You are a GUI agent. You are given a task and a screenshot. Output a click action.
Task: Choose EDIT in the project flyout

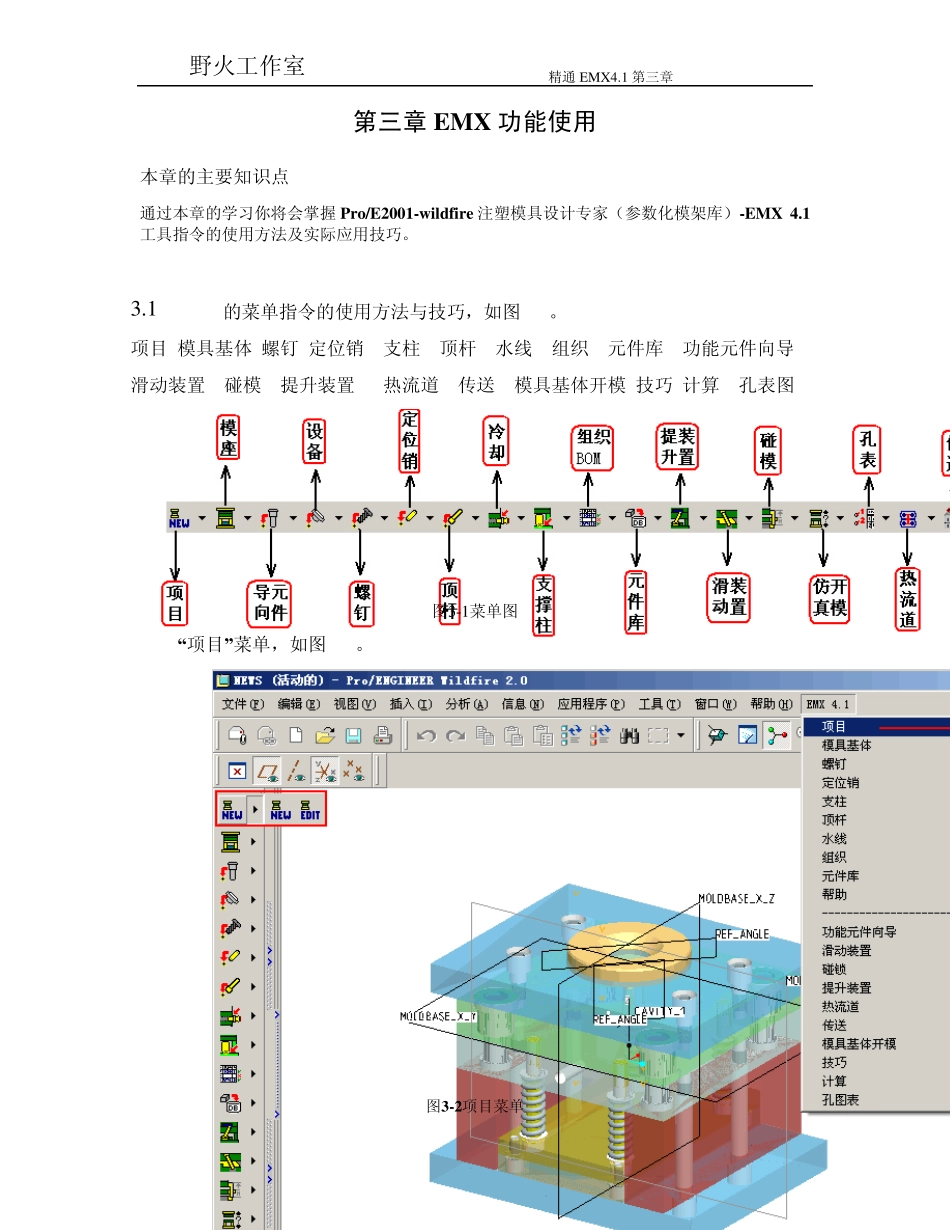pos(310,810)
